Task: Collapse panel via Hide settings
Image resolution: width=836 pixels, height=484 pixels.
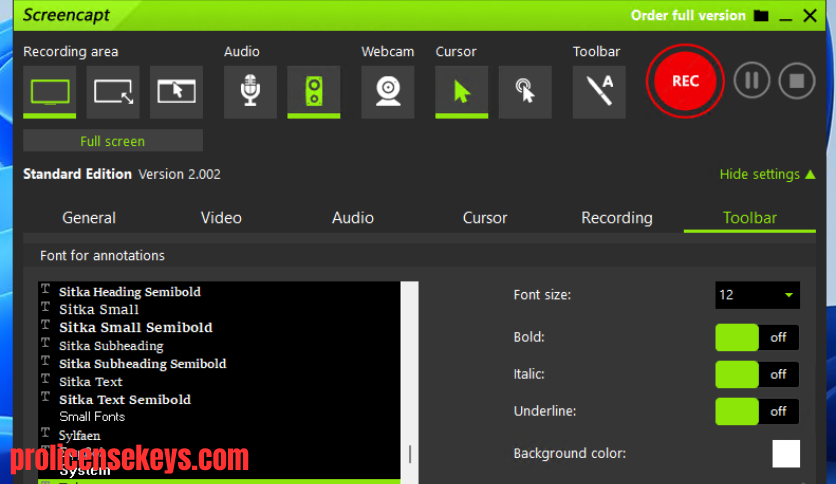Action: [767, 174]
